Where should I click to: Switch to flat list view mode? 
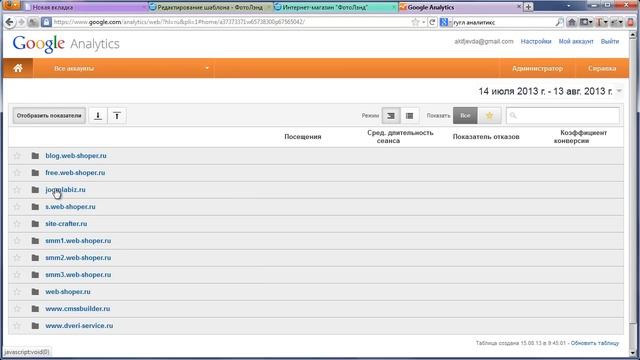point(409,116)
